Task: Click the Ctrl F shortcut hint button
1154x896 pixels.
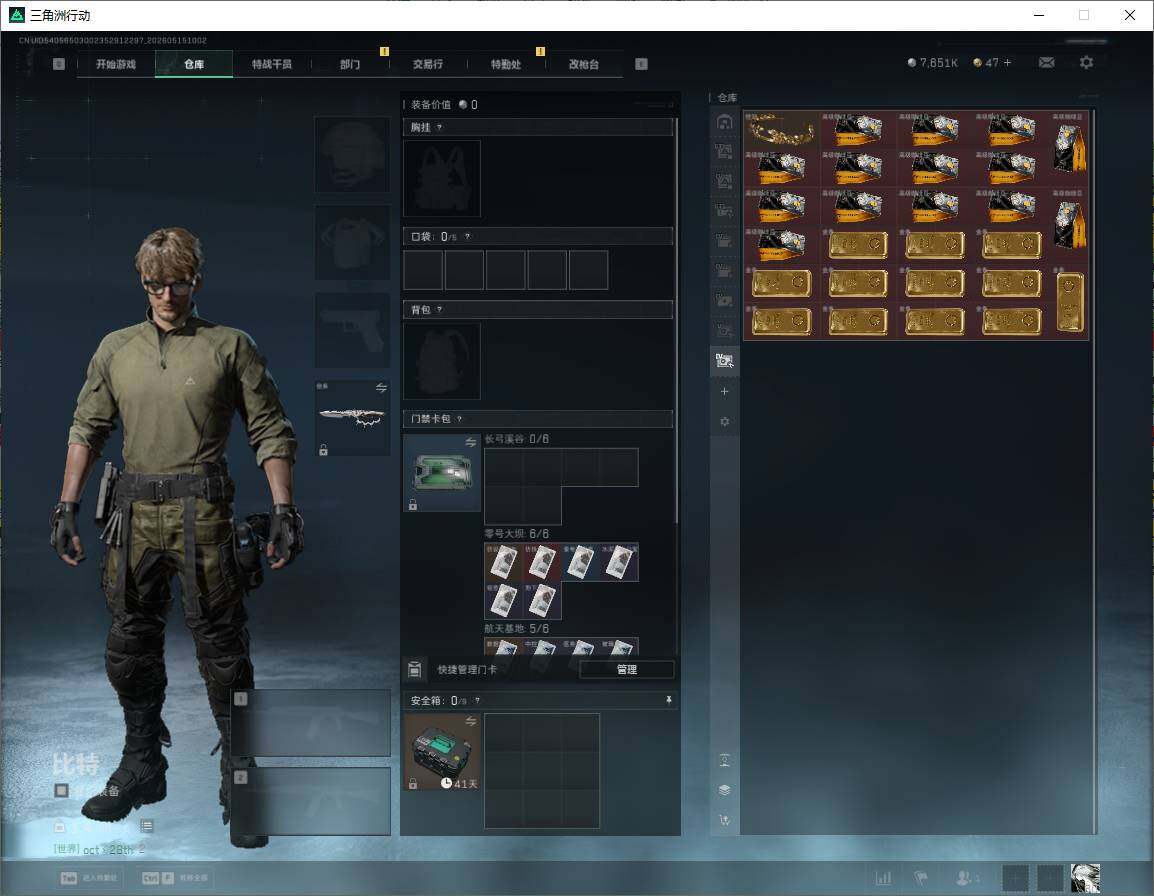Action: point(175,878)
